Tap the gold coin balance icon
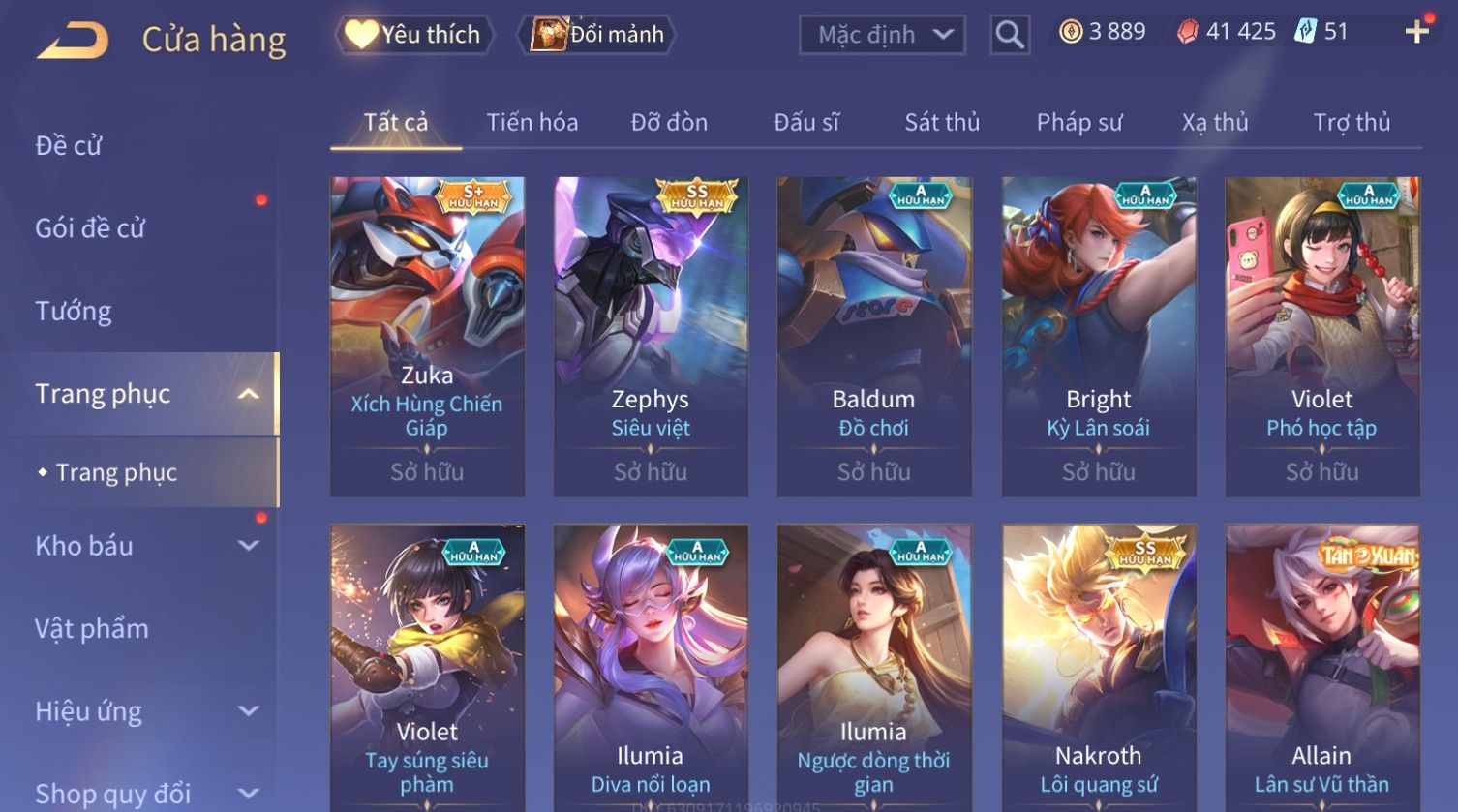The width and height of the screenshot is (1458, 812). [1071, 32]
